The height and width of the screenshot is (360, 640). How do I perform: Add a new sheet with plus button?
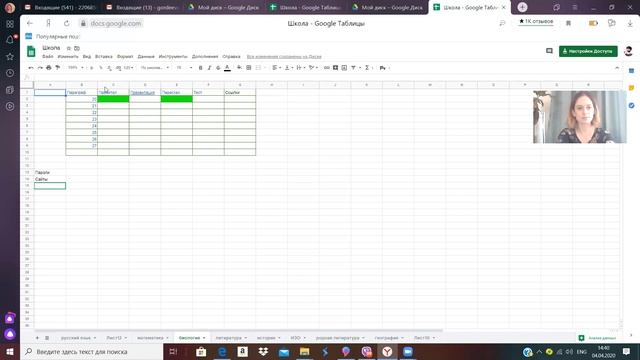(37, 338)
